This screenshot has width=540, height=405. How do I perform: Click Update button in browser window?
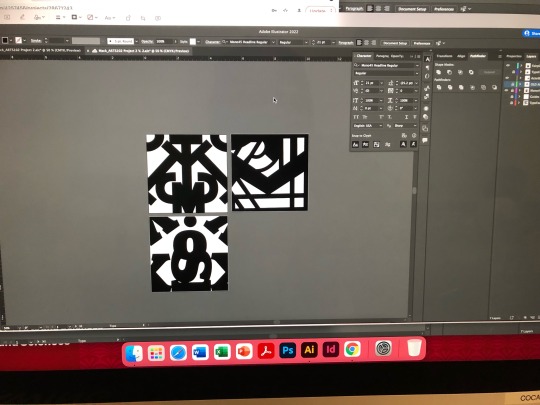tap(321, 11)
